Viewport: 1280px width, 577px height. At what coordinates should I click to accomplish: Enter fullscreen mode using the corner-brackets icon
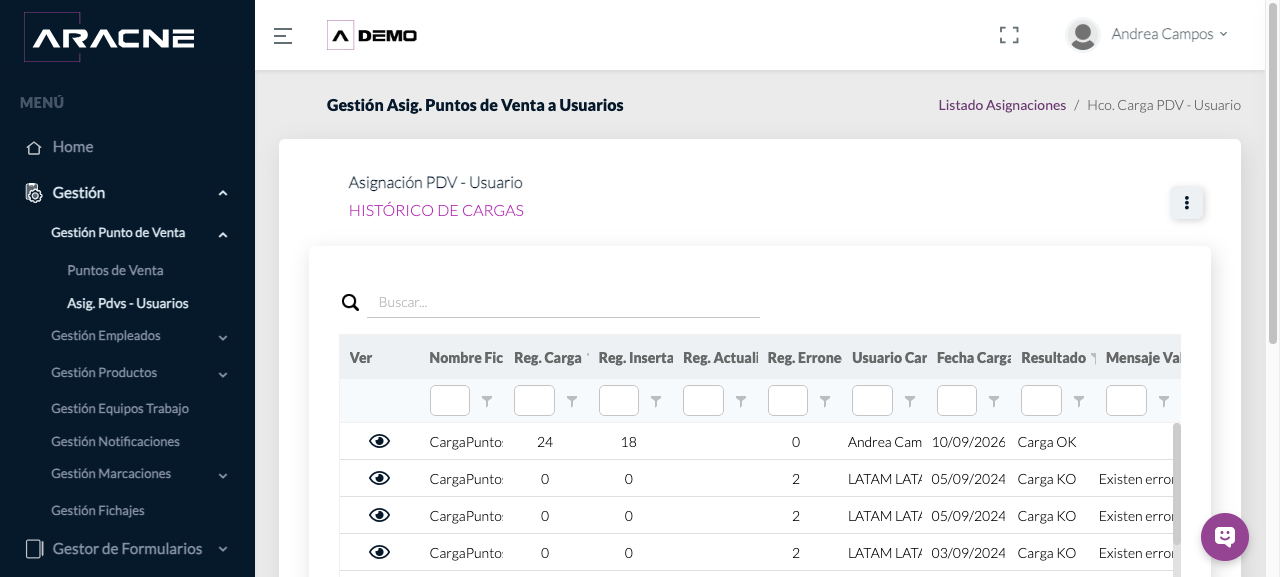(x=1009, y=35)
